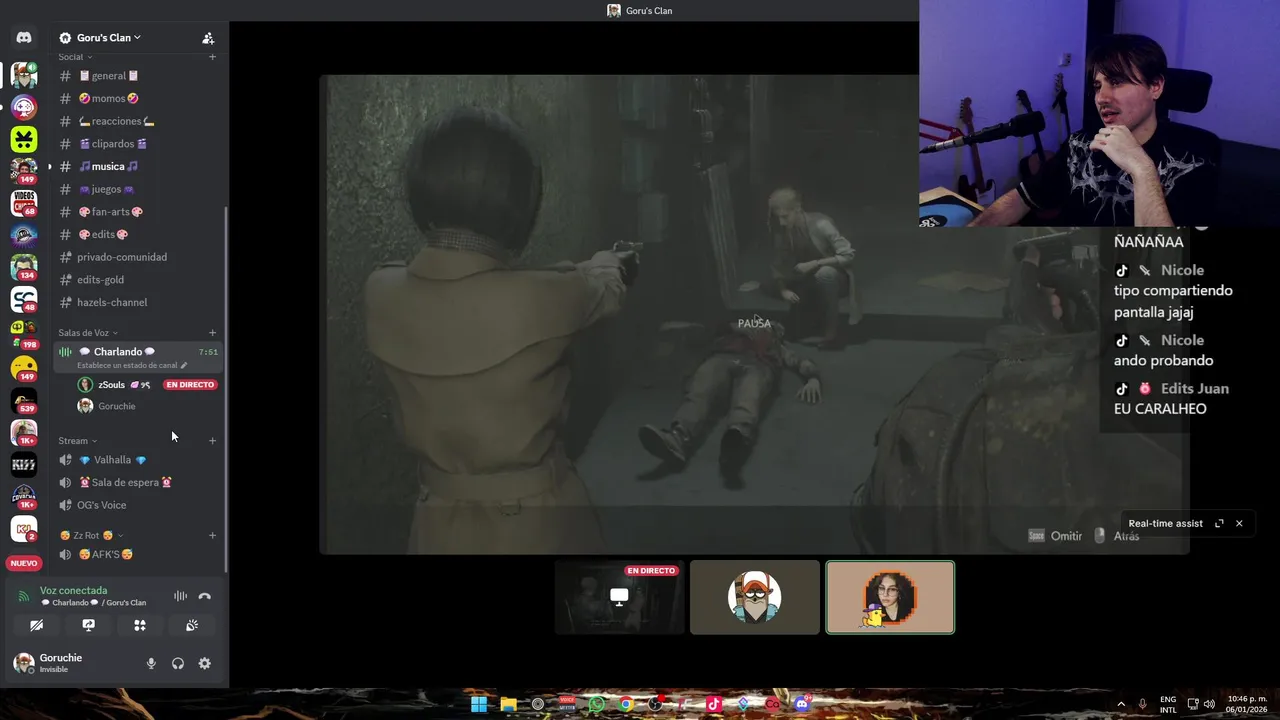Viewport: 1280px width, 720px height.
Task: Open the Activities icon in voice panel
Action: click(140, 625)
